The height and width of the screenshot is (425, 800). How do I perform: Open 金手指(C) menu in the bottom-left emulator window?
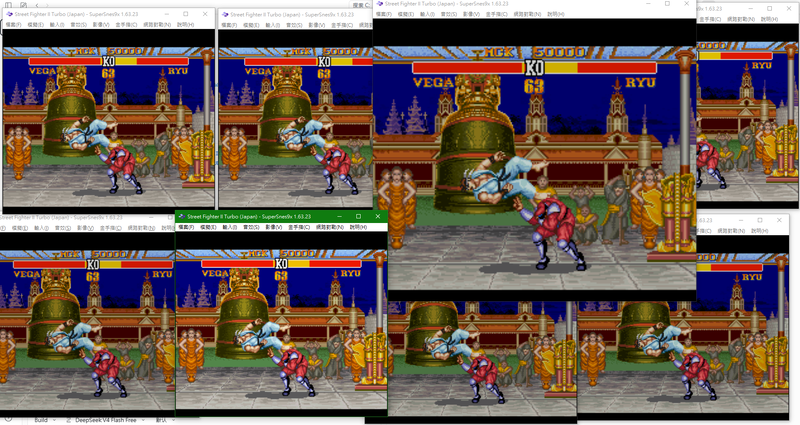(x=110, y=228)
